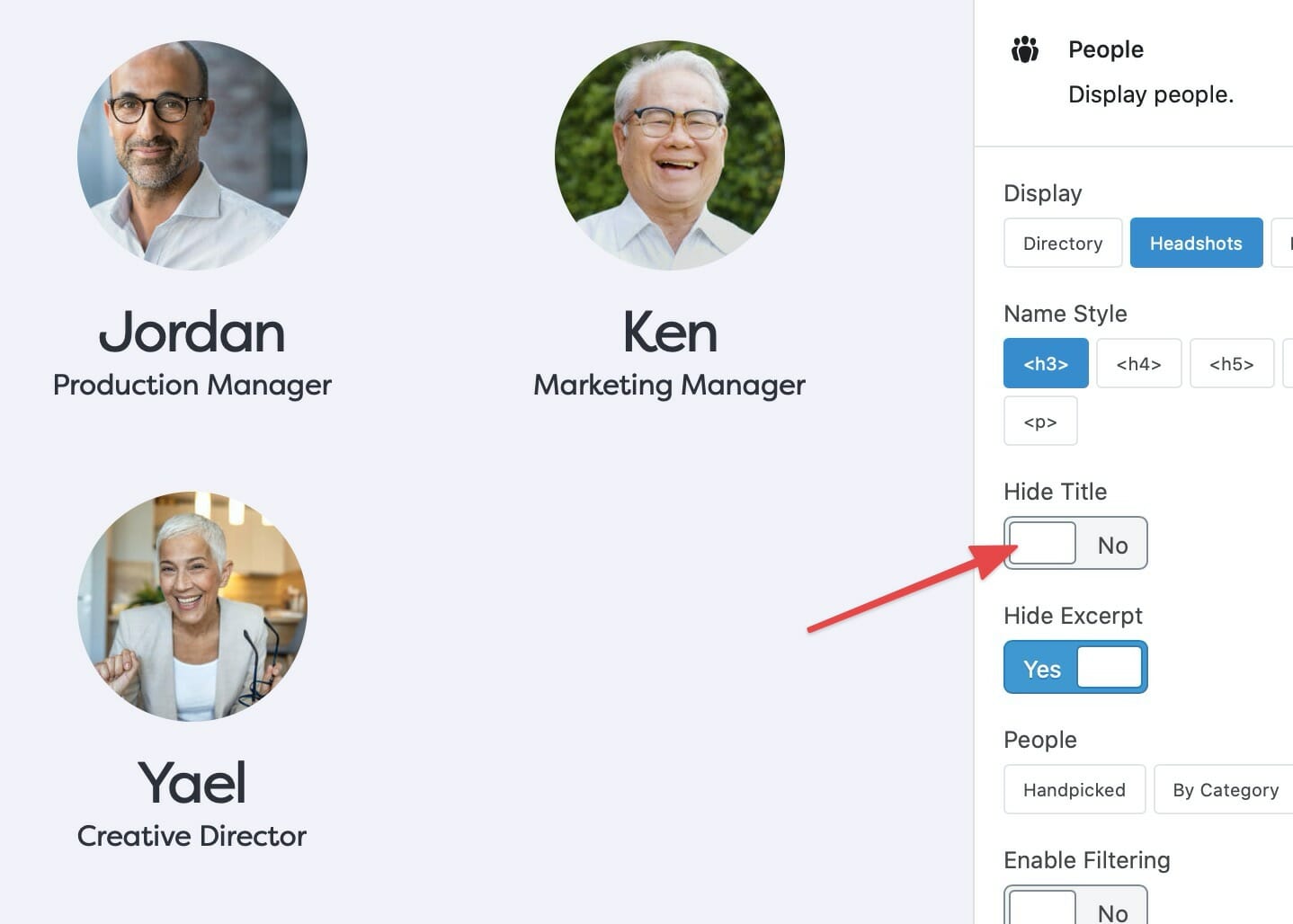1293x924 pixels.
Task: Click the People block title text
Action: tap(1106, 49)
